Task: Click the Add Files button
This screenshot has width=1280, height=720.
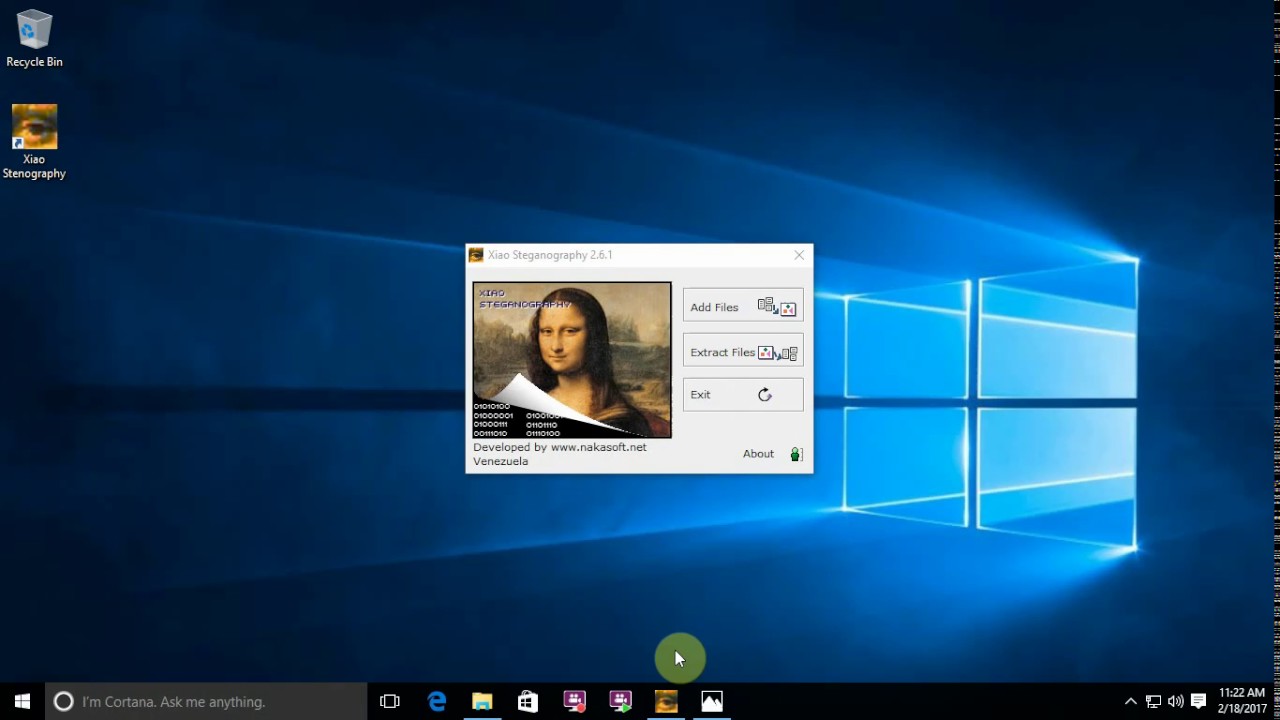Action: coord(742,307)
